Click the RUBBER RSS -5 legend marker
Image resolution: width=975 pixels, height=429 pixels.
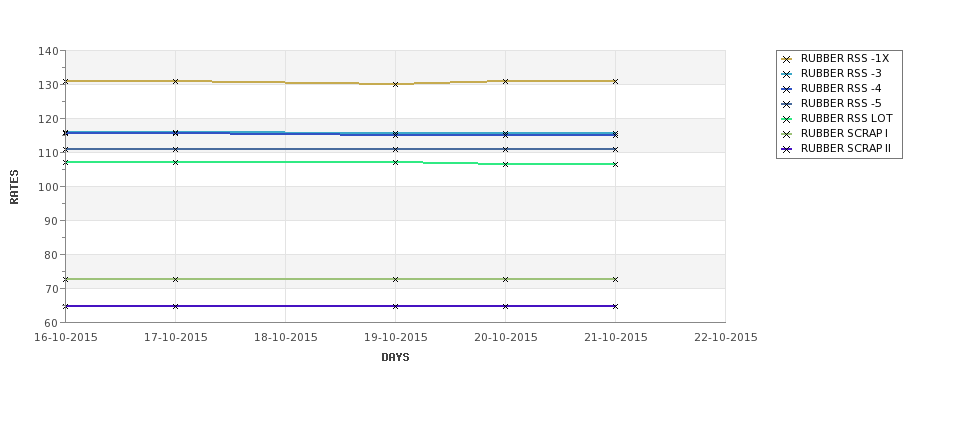[x=787, y=104]
